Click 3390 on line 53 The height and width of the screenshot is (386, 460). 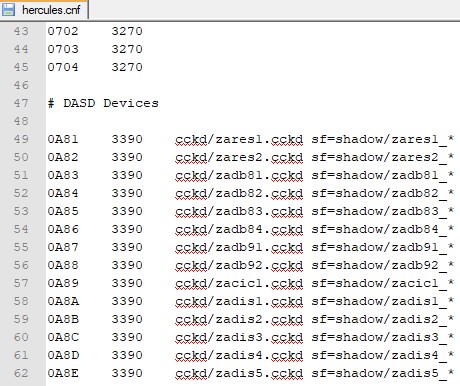pyautogui.click(x=127, y=211)
